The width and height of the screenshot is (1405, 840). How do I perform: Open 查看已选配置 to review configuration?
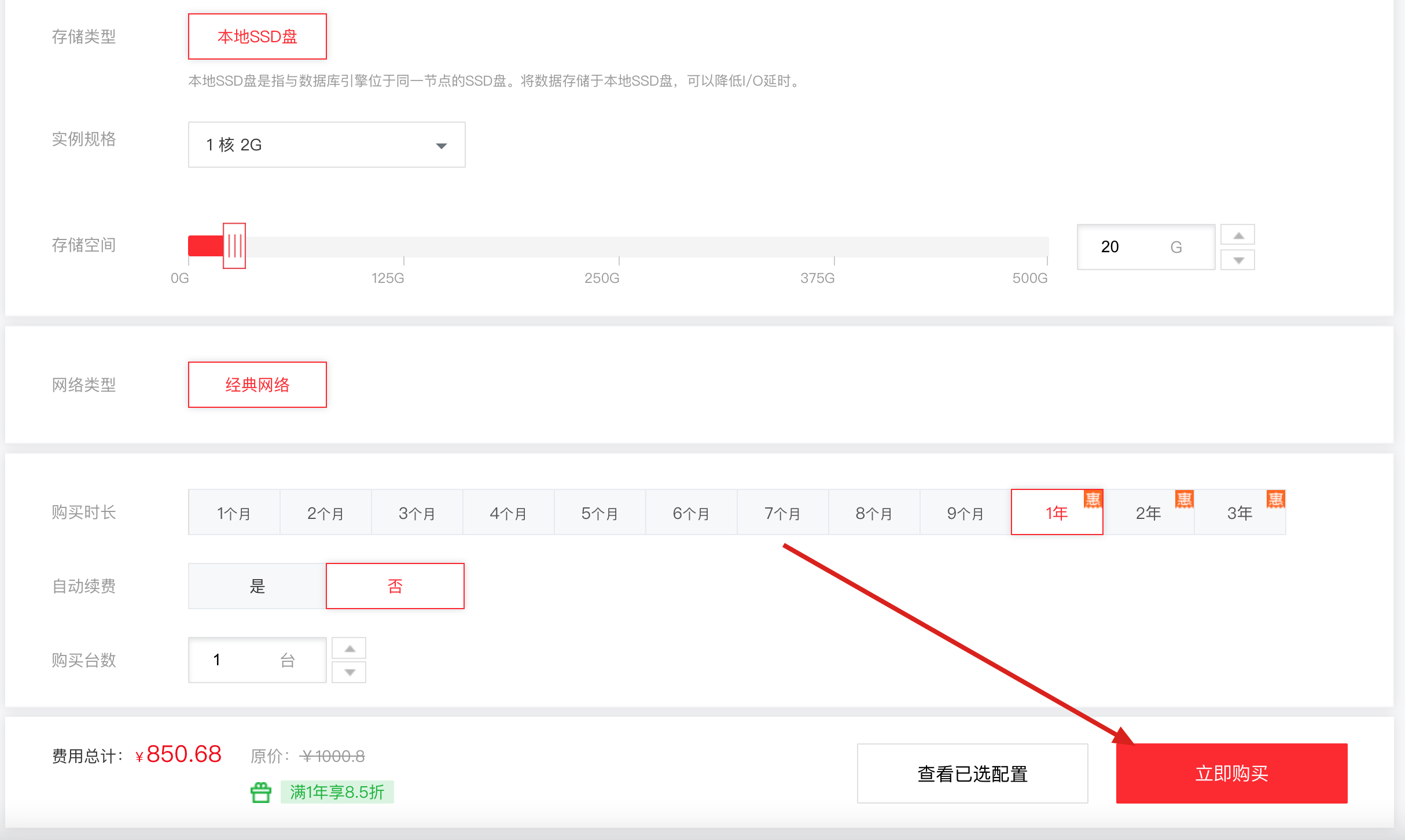[x=972, y=773]
